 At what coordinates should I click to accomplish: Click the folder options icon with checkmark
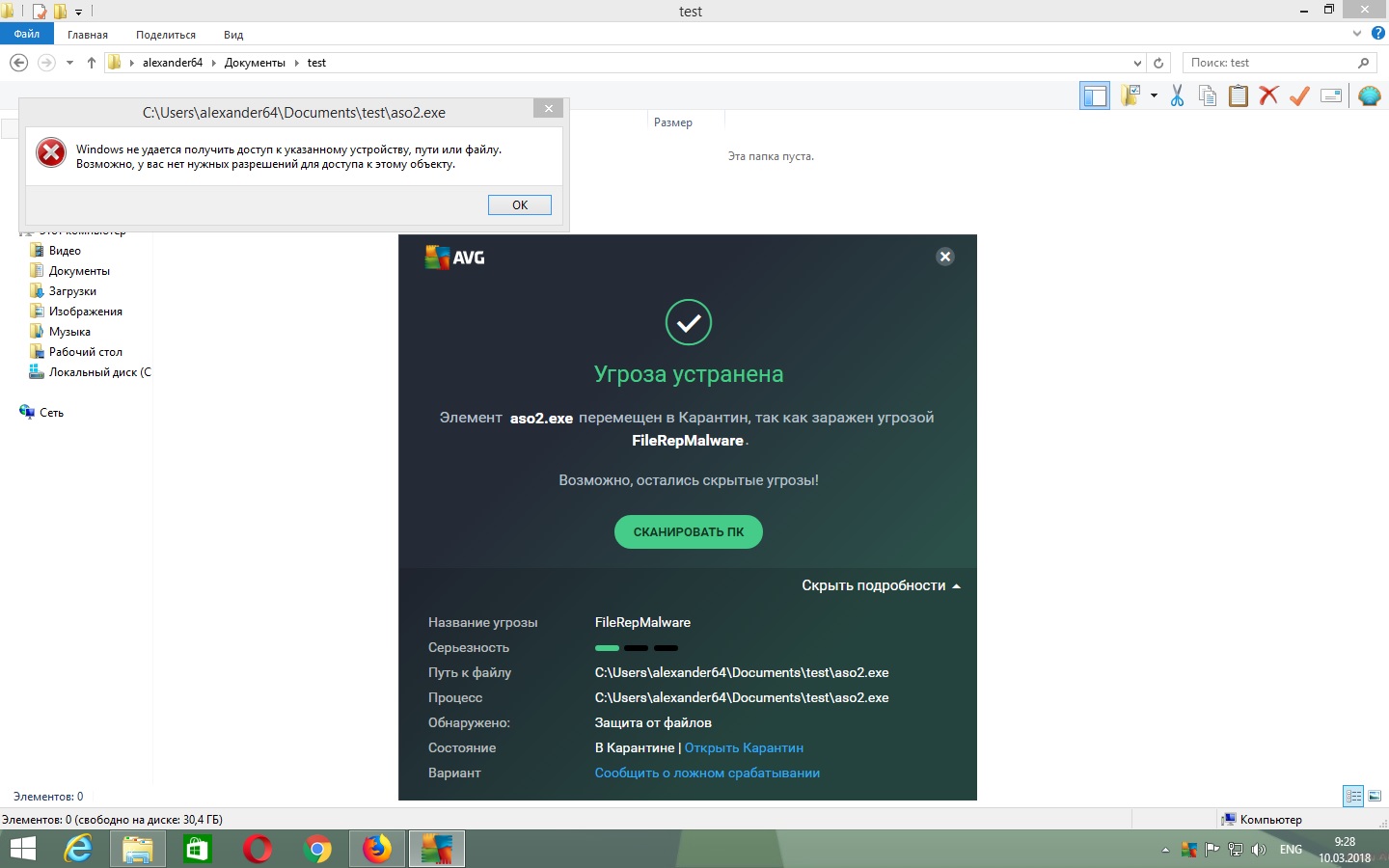click(x=1130, y=95)
